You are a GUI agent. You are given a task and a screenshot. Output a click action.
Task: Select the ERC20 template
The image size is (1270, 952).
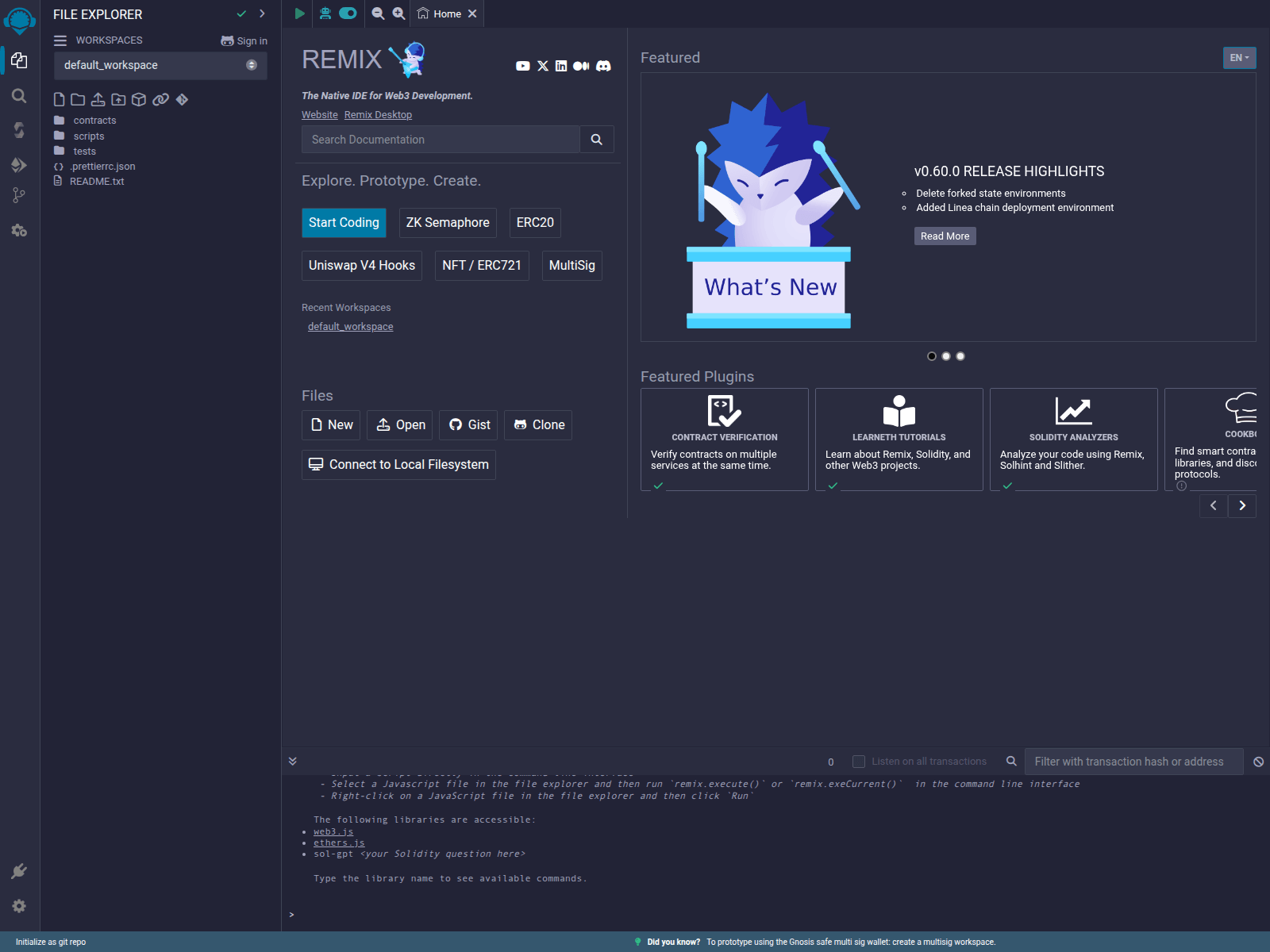(535, 223)
